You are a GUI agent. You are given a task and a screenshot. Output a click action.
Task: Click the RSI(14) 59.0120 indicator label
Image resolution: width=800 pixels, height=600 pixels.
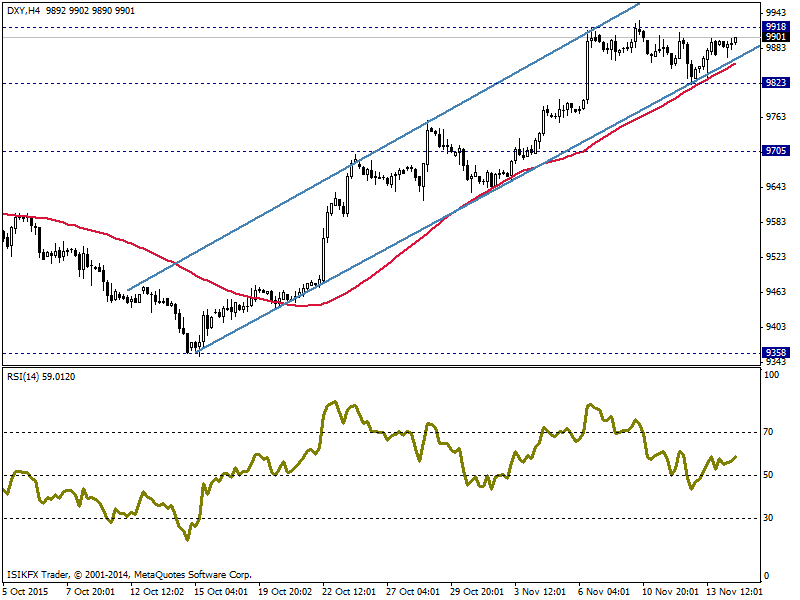tap(41, 377)
